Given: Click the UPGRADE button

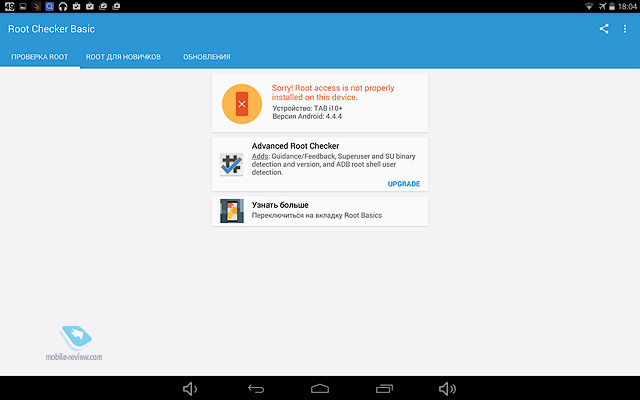Looking at the screenshot, I should coord(403,184).
